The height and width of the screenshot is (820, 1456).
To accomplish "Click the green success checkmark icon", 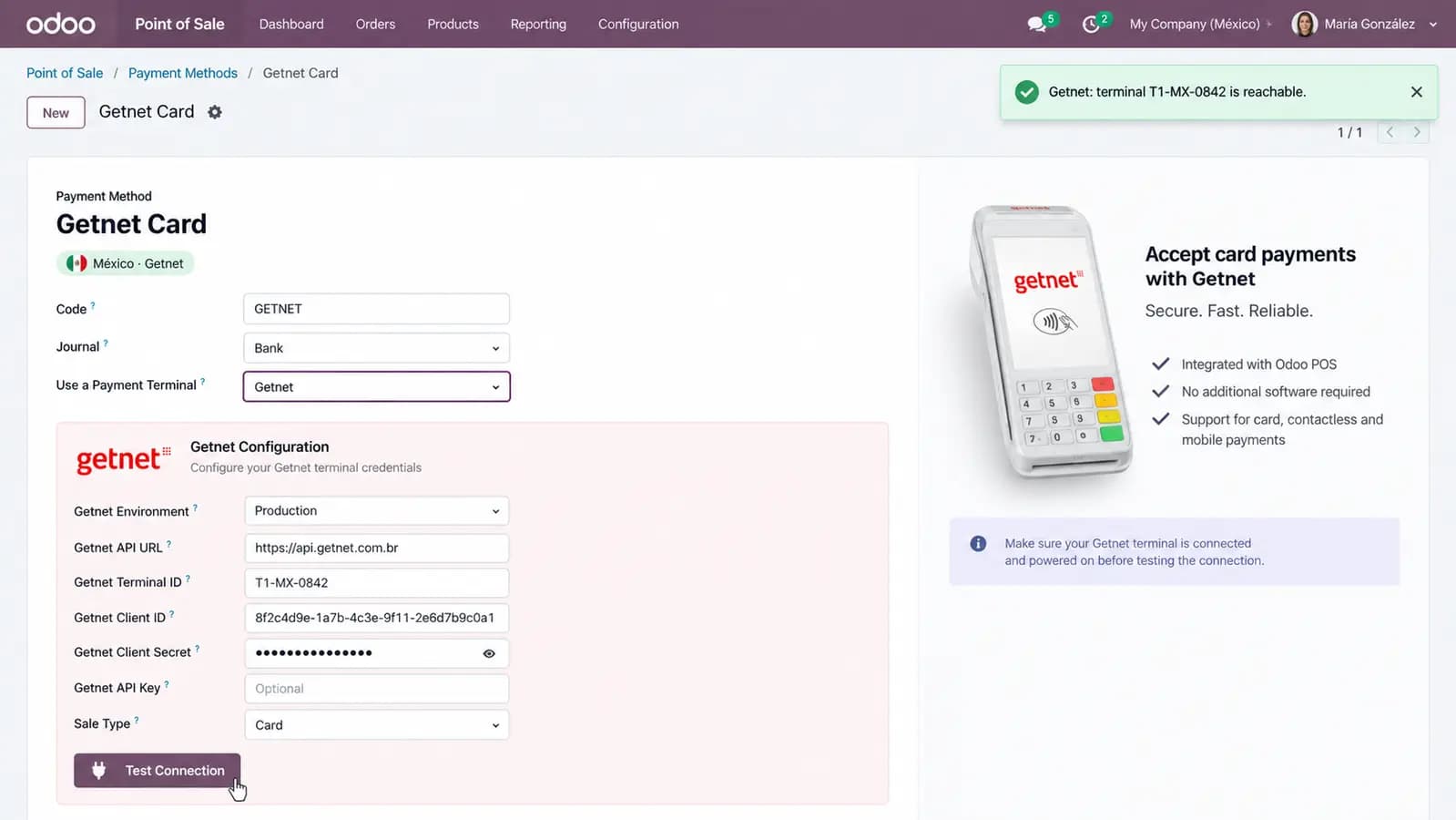I will 1026,92.
